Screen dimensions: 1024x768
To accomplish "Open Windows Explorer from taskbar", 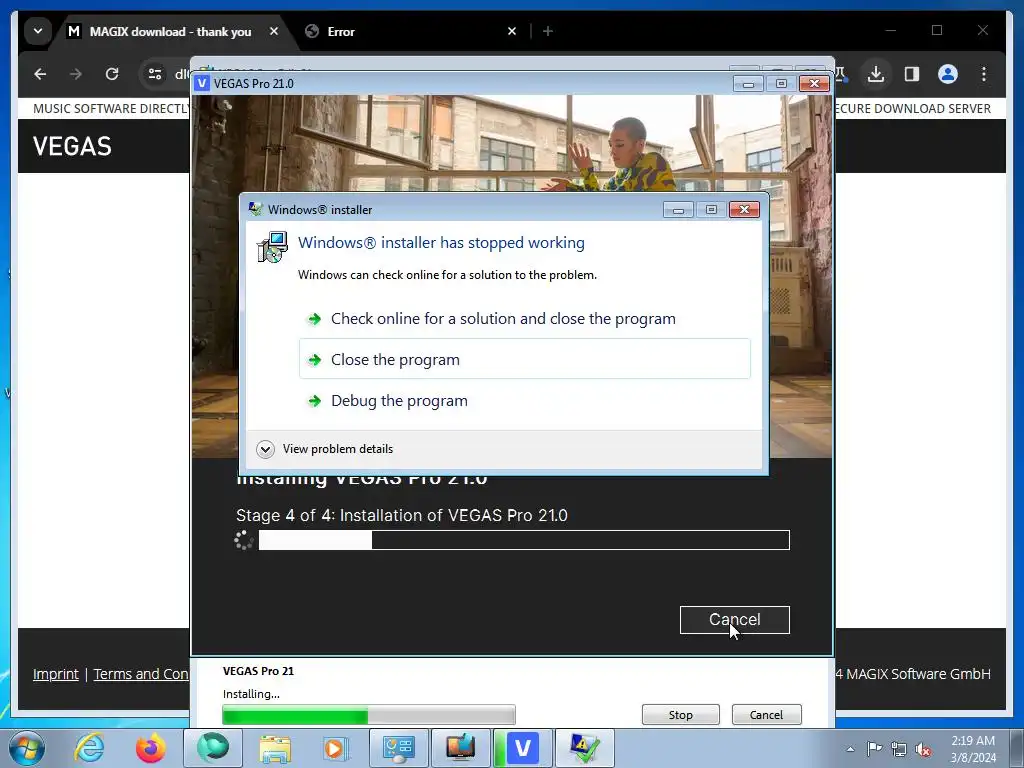I will (275, 748).
